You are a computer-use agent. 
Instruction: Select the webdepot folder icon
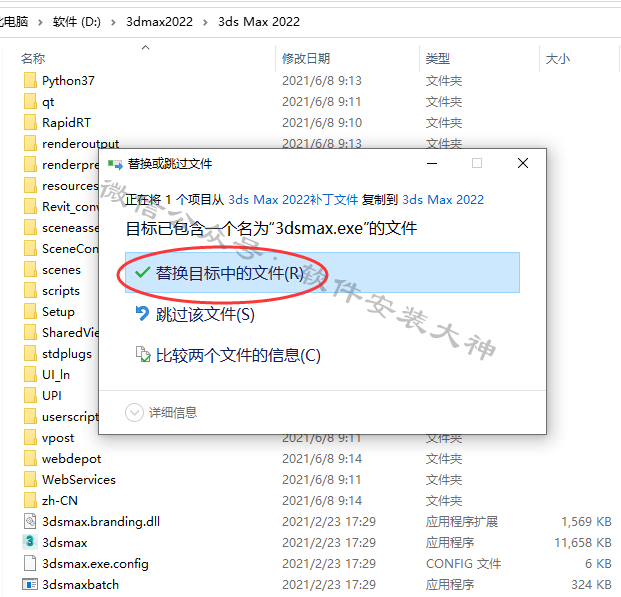[x=30, y=458]
